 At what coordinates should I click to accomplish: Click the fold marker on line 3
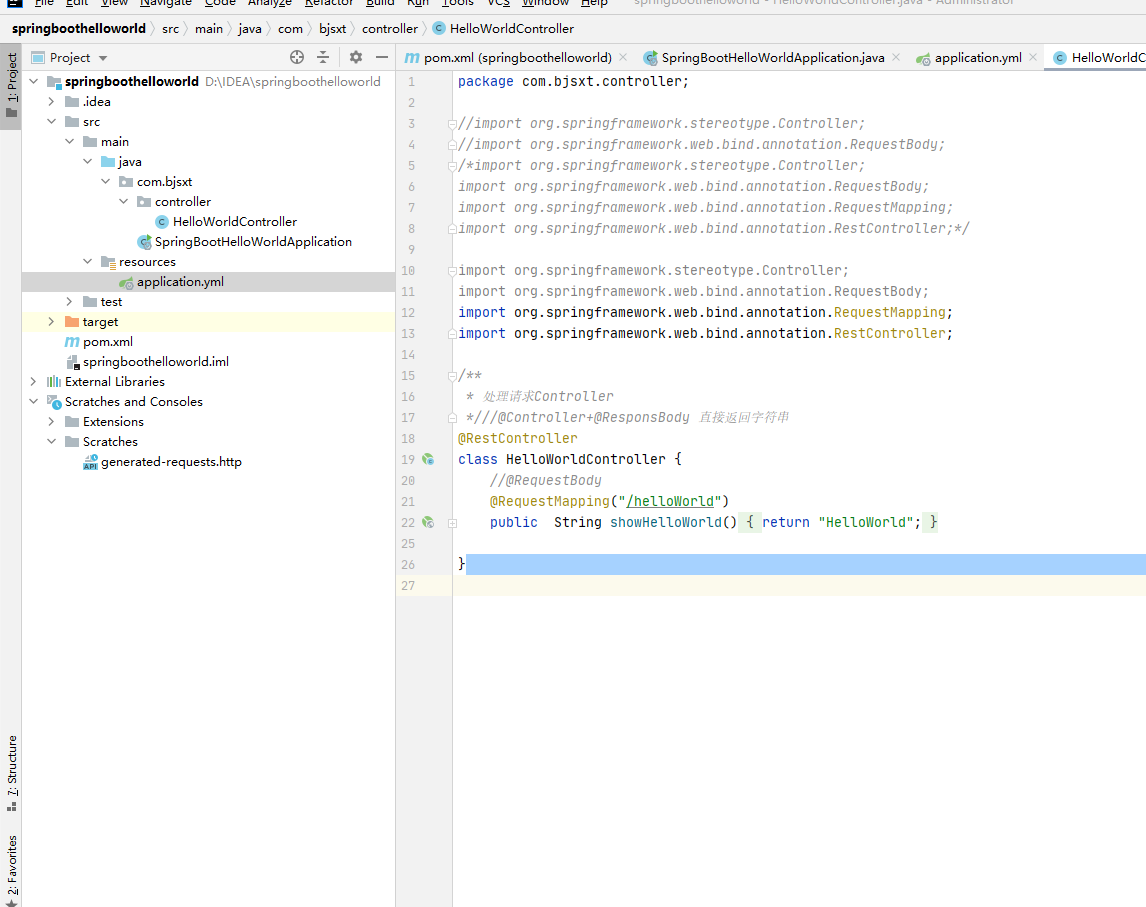pos(452,124)
